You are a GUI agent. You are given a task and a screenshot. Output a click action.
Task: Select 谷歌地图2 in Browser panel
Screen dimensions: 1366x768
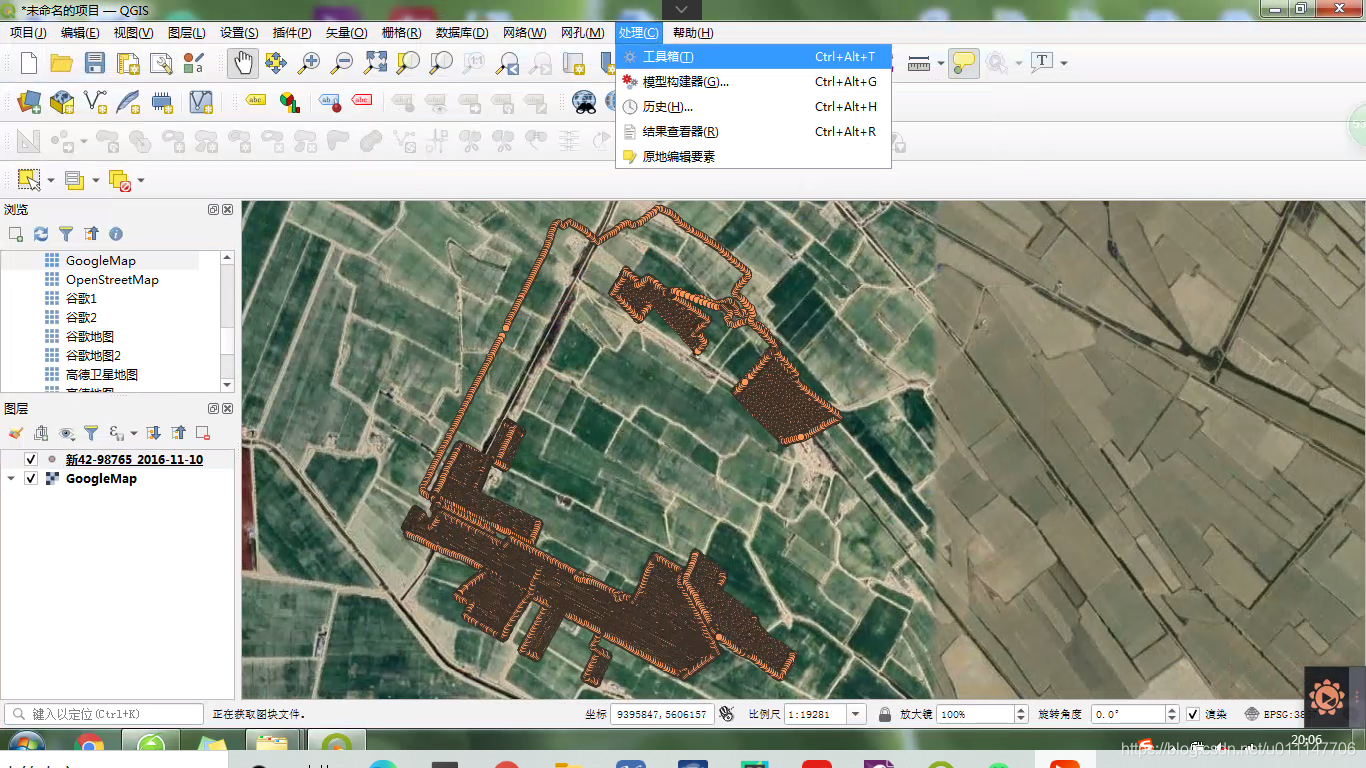click(x=93, y=356)
